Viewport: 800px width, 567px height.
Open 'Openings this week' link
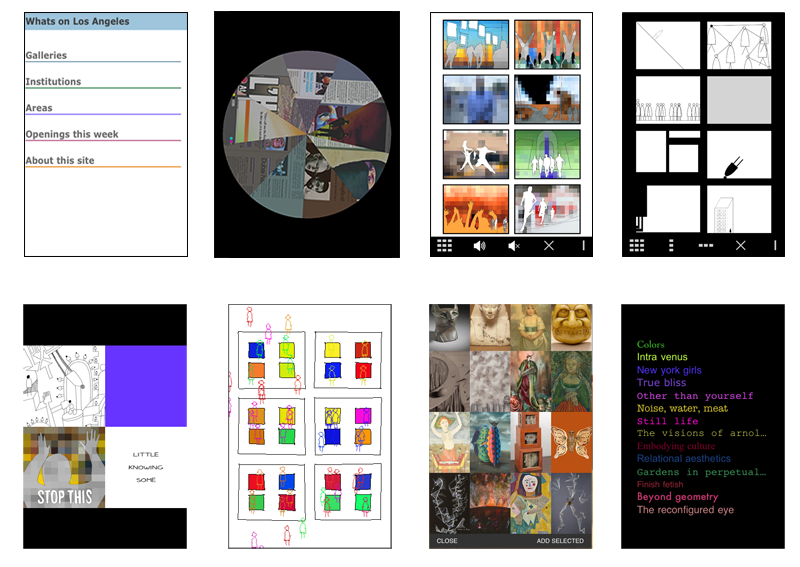(72, 134)
